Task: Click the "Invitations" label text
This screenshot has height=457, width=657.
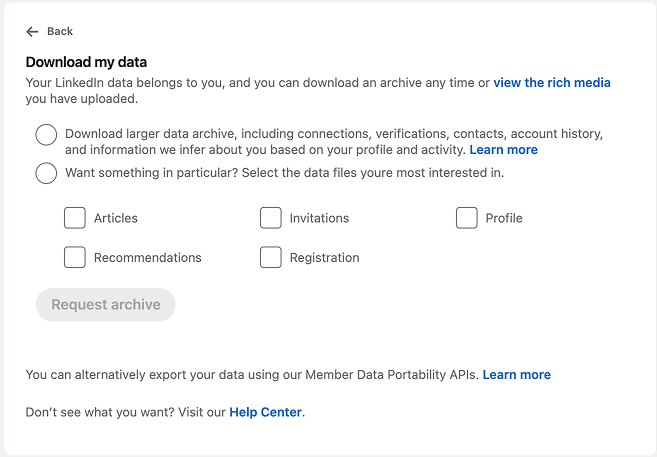Action: coord(319,218)
